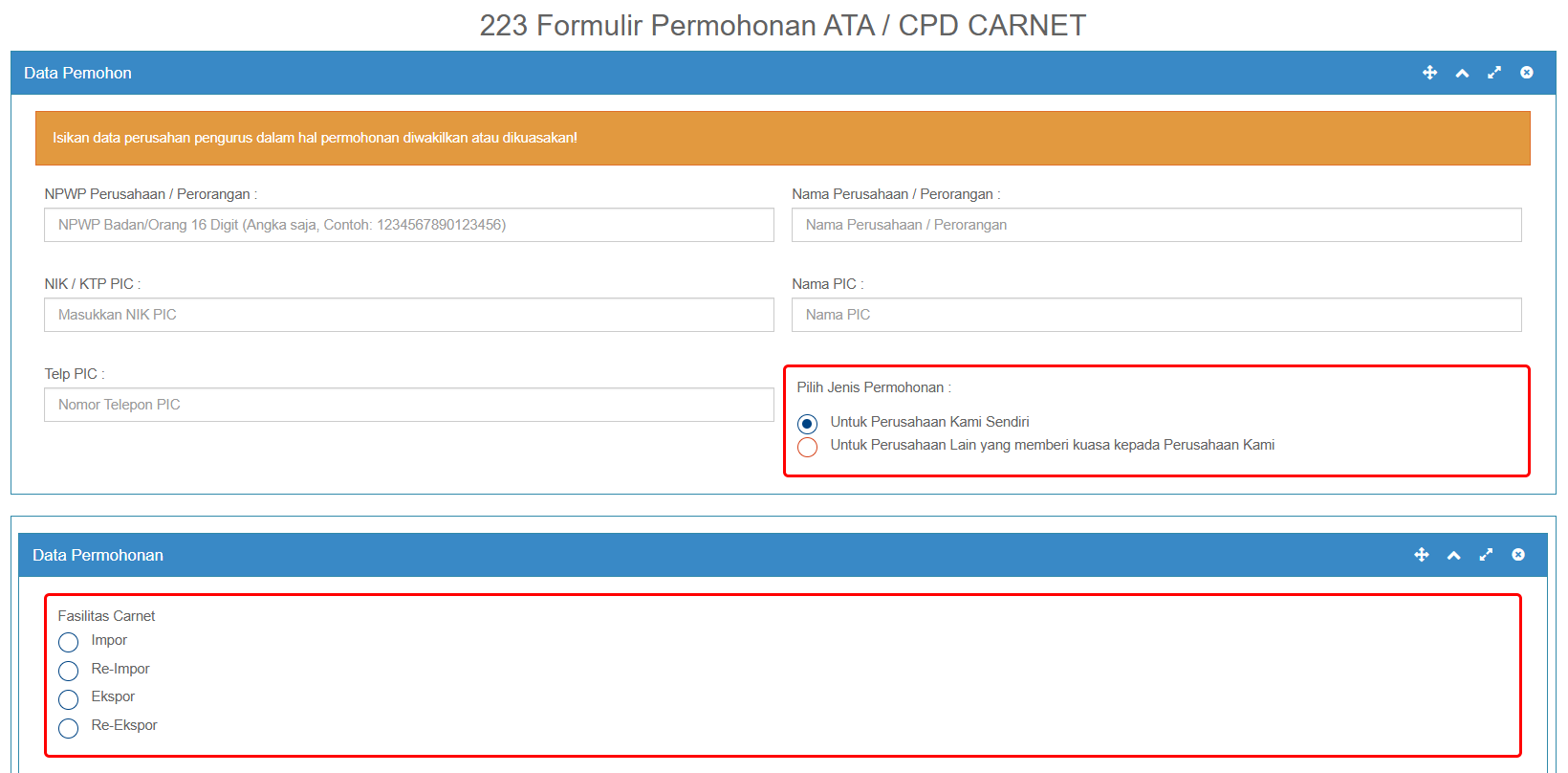Select Untuk Perusahaan Lain radio option

coord(808,448)
